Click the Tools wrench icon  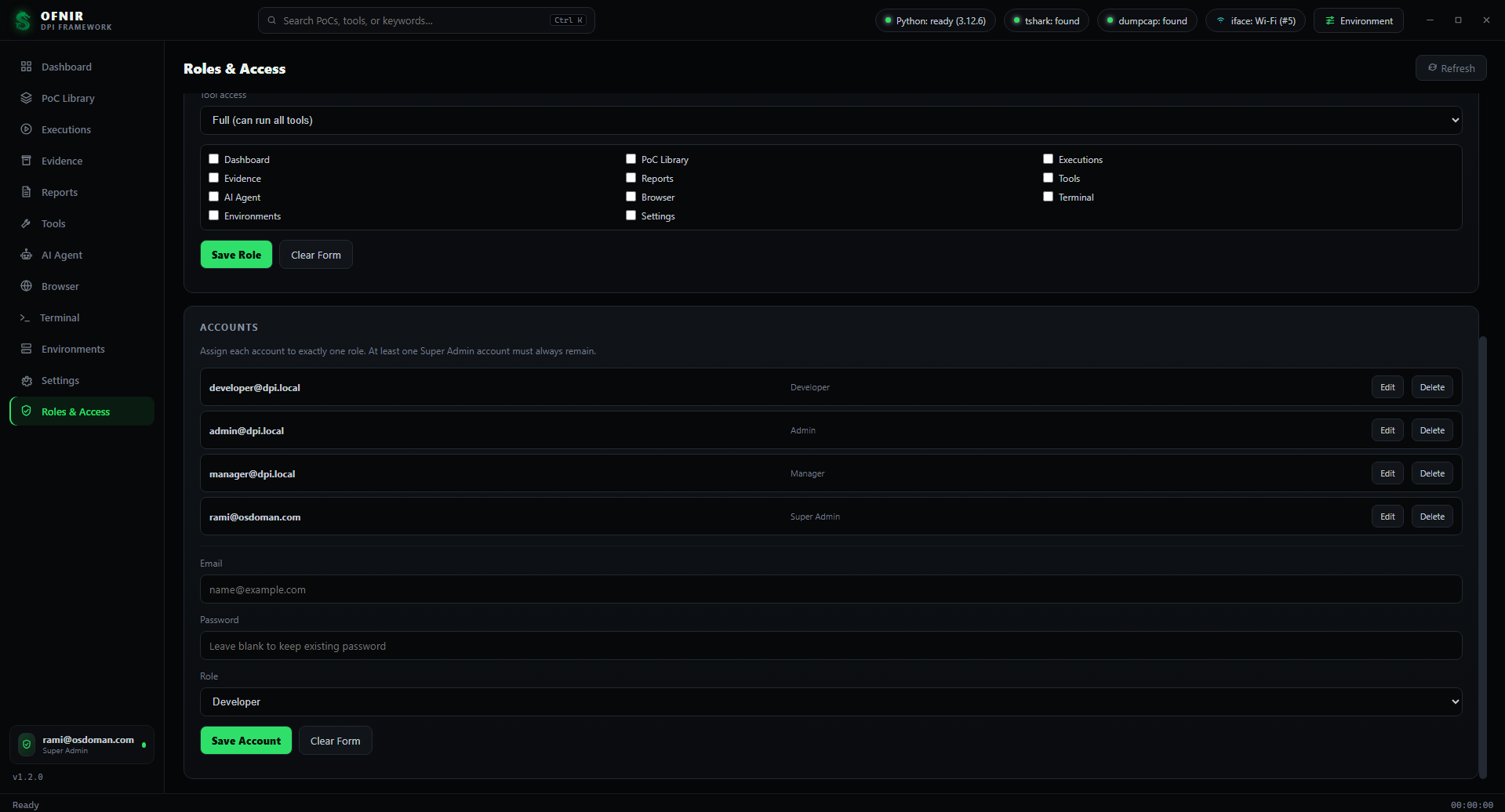(x=26, y=223)
